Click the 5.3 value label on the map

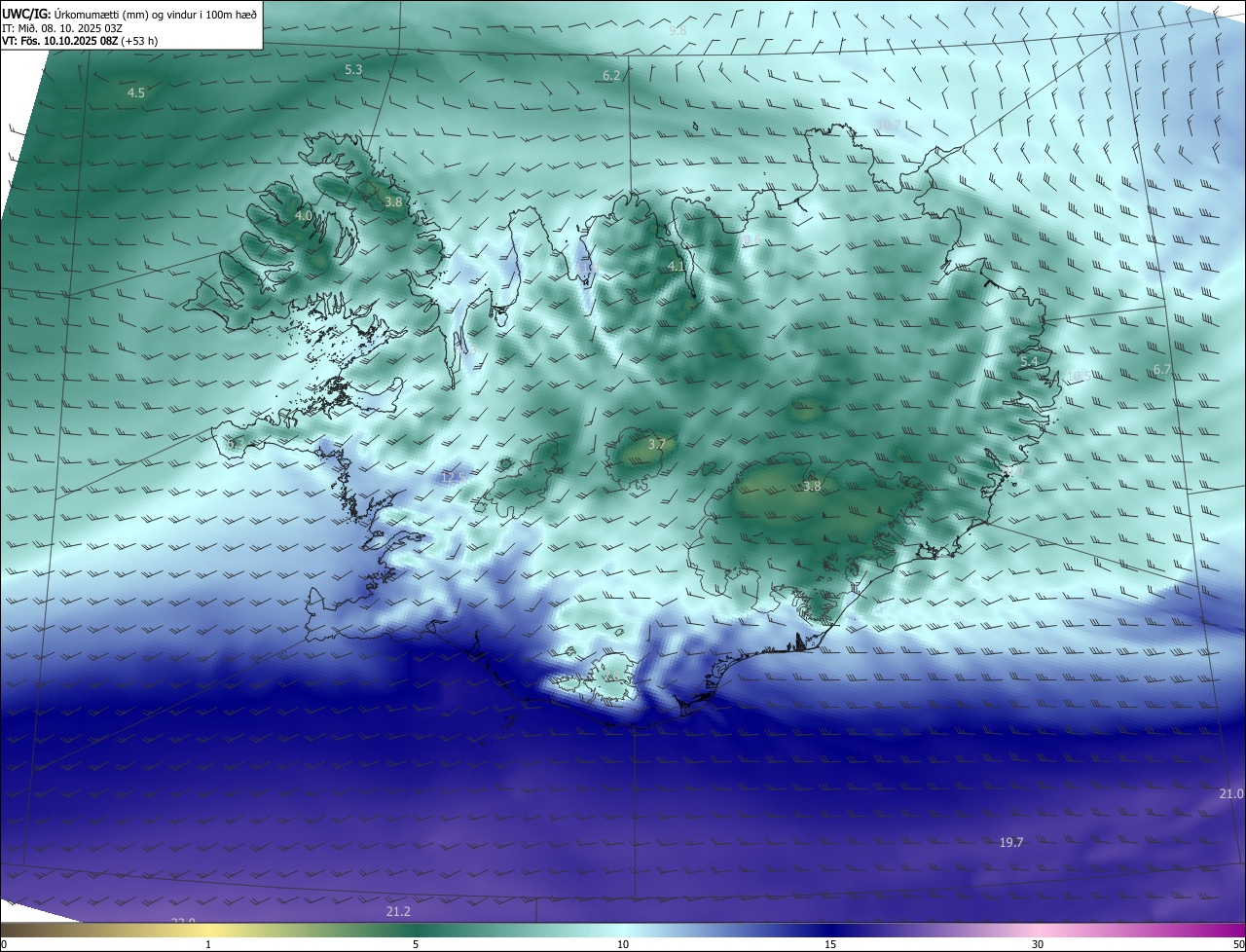click(353, 70)
